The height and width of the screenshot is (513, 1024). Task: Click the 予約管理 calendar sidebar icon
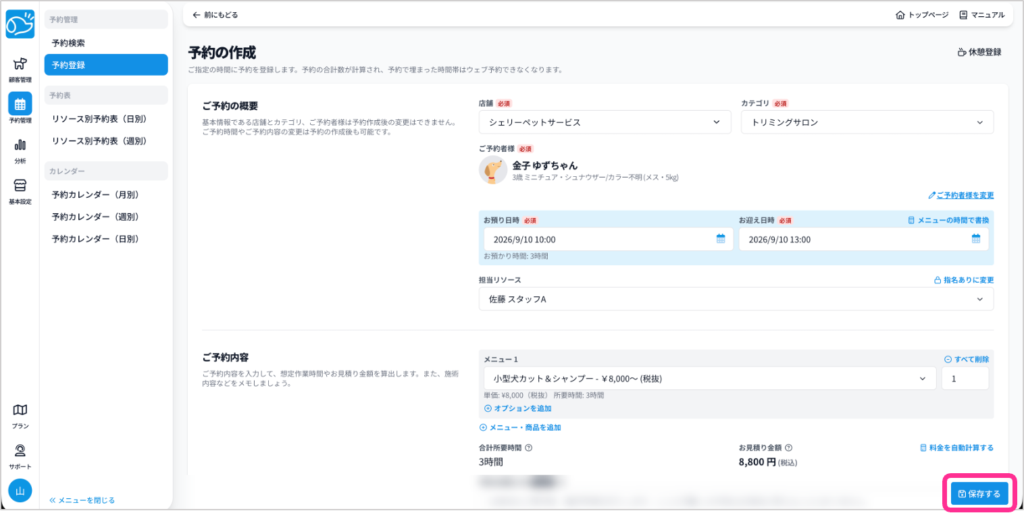click(20, 108)
